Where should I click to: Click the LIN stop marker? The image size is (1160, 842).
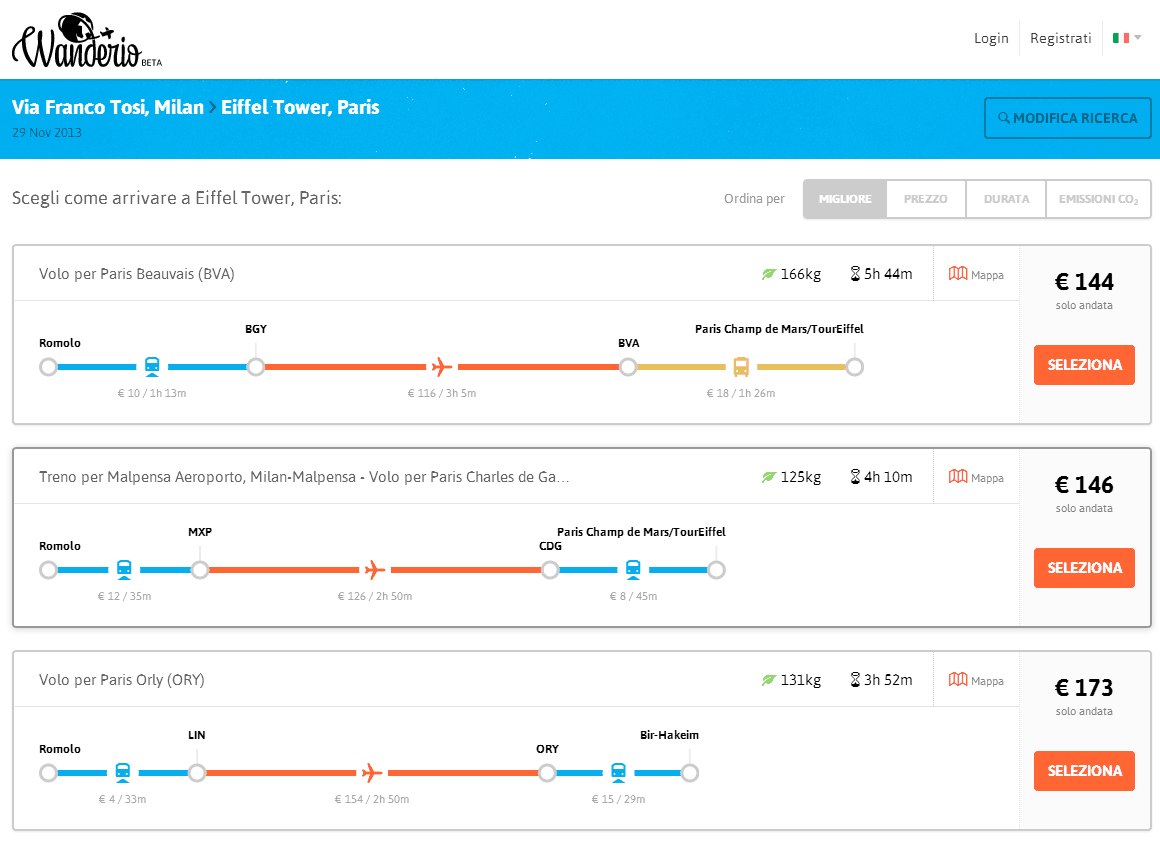[197, 773]
